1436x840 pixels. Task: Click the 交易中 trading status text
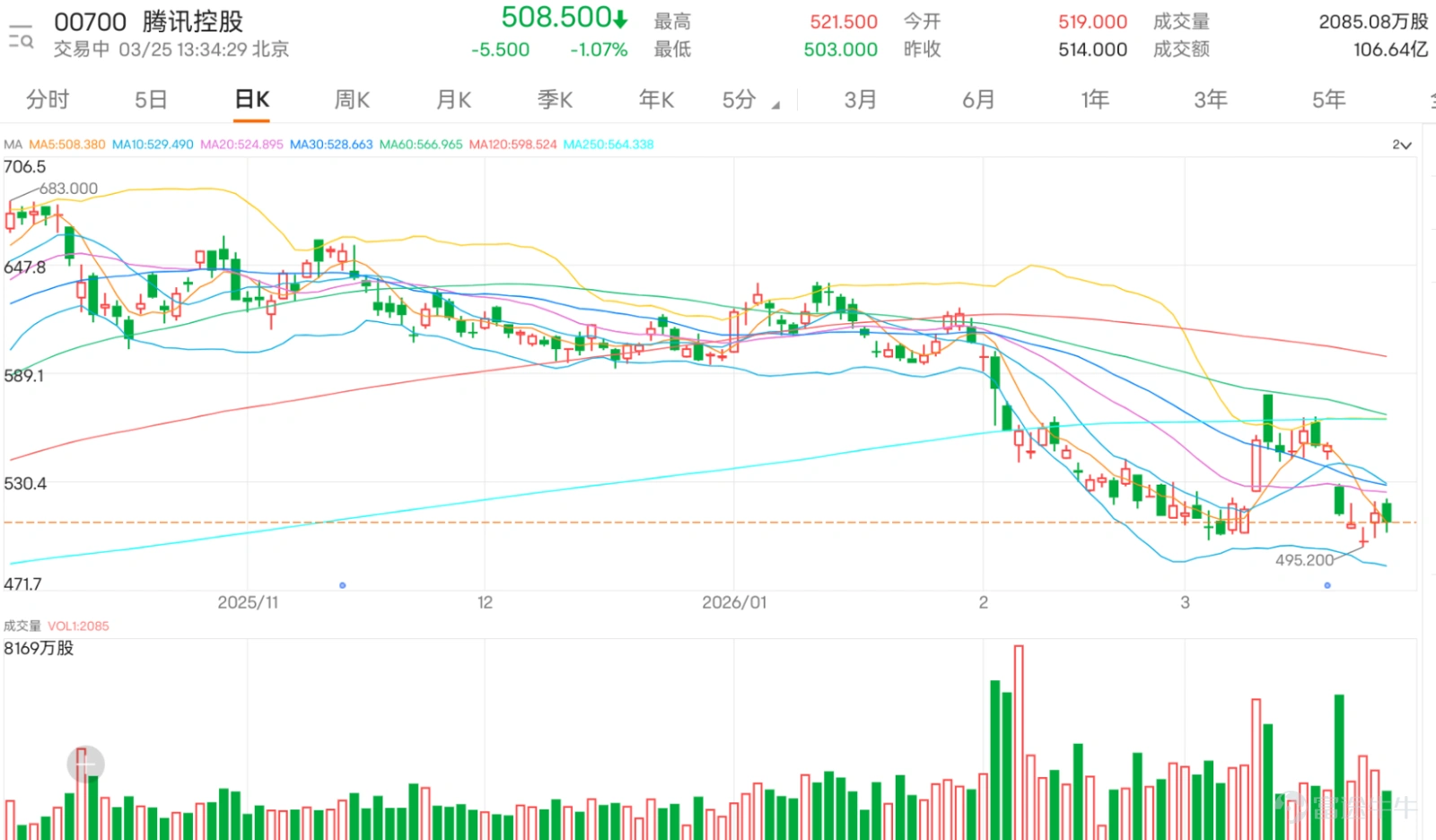click(81, 49)
